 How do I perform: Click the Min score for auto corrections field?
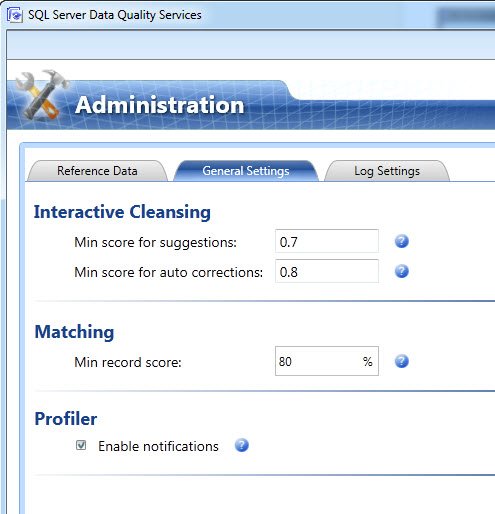point(327,271)
